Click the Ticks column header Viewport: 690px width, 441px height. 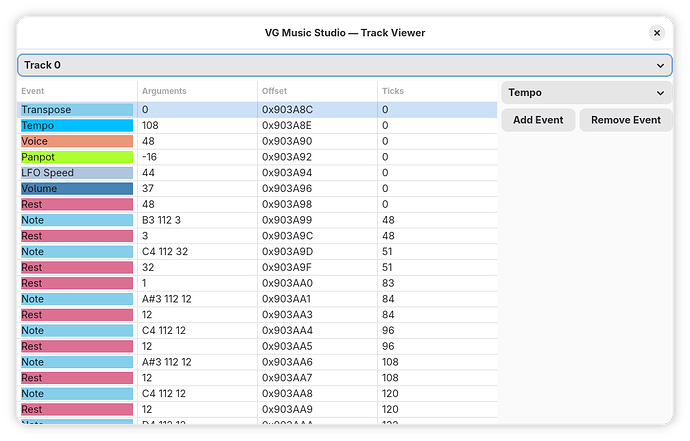[x=436, y=91]
